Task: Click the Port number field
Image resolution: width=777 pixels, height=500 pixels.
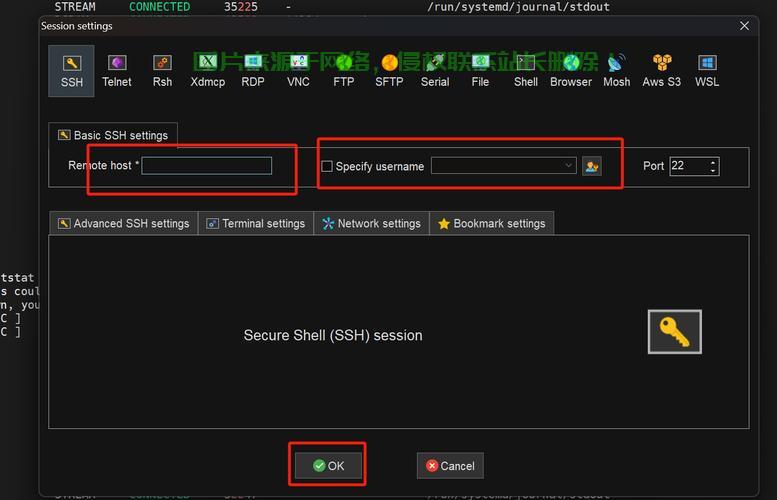Action: pos(689,166)
